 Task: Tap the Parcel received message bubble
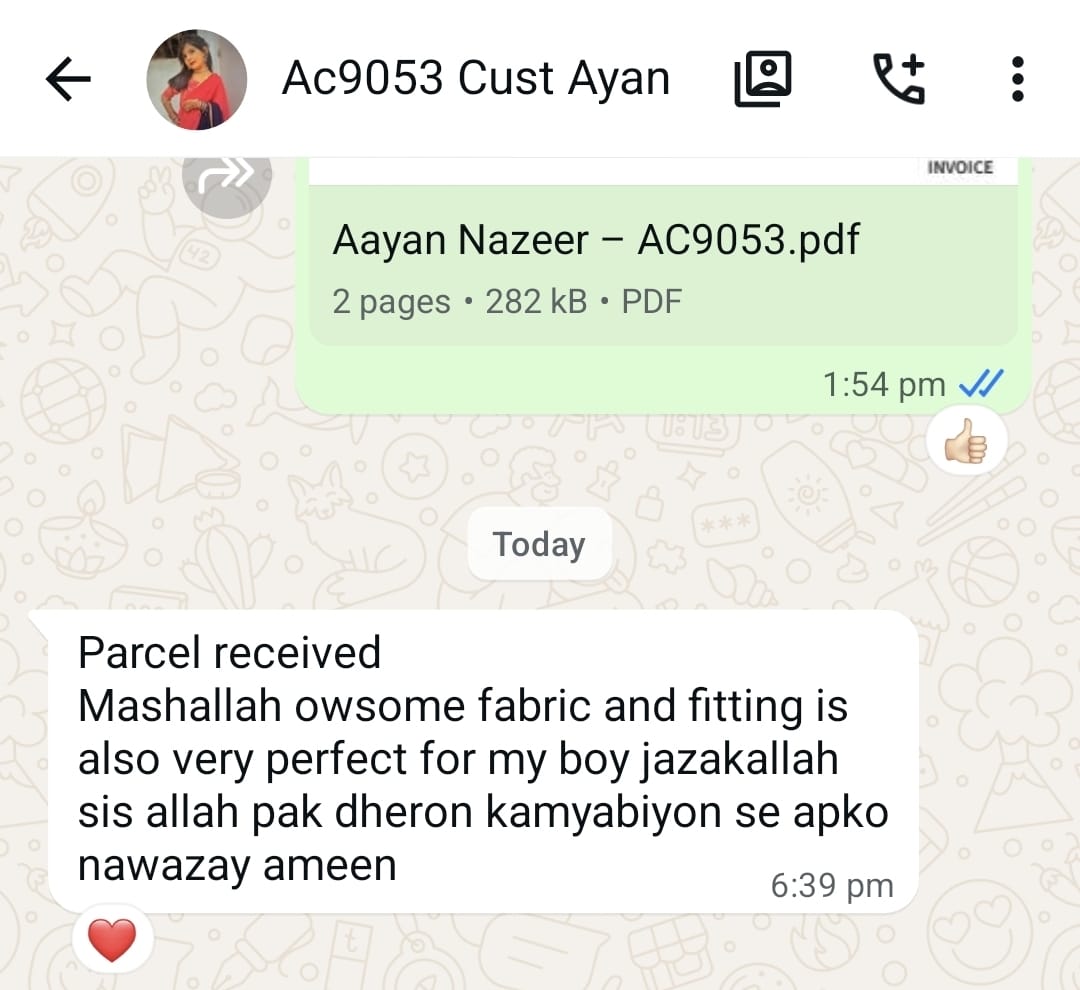click(484, 761)
